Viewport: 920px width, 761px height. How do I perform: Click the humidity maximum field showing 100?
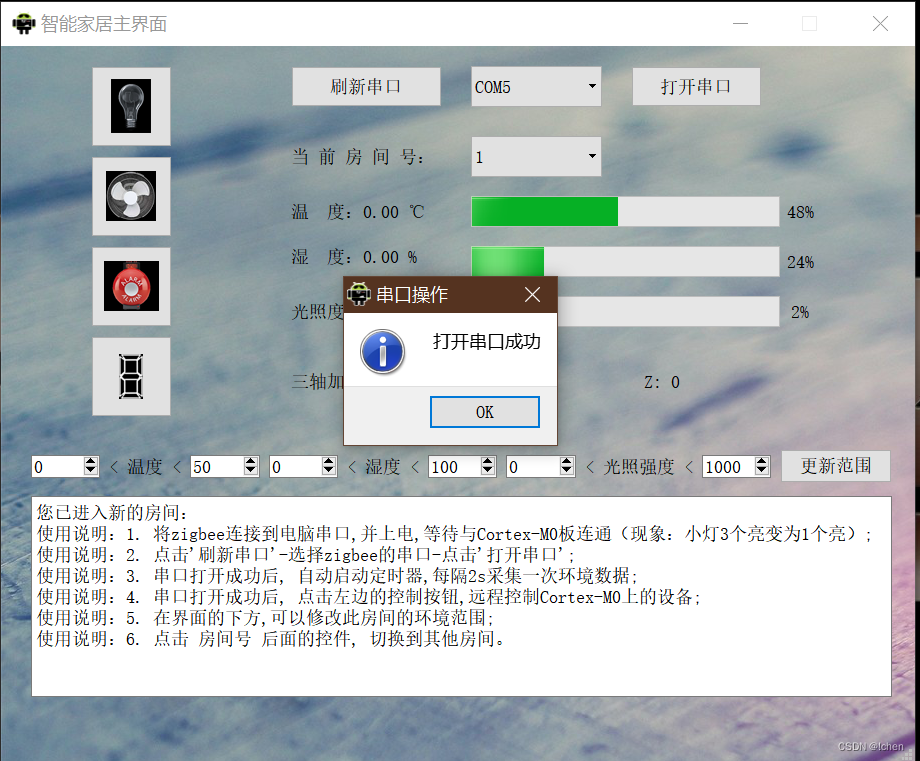[455, 466]
